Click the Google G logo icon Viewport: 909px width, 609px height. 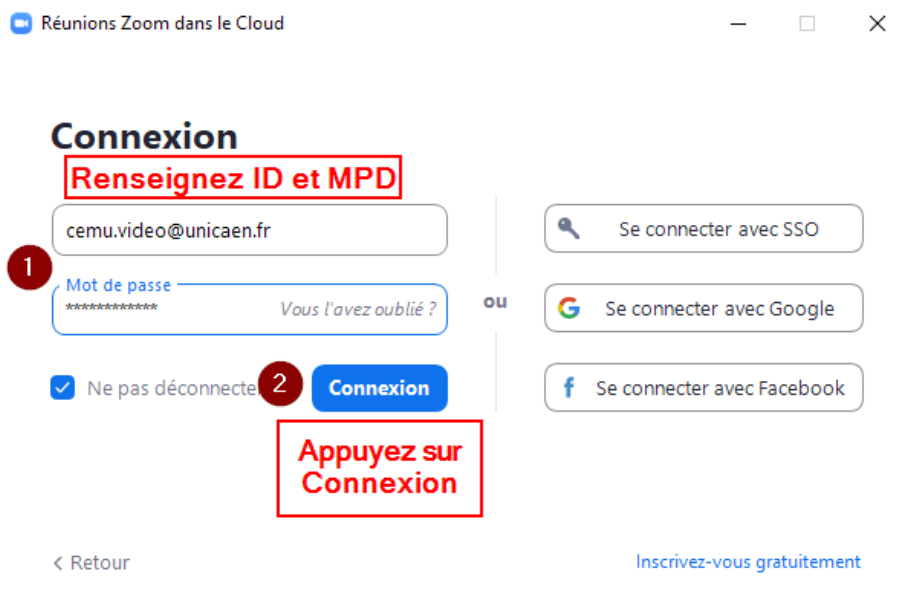click(x=569, y=308)
